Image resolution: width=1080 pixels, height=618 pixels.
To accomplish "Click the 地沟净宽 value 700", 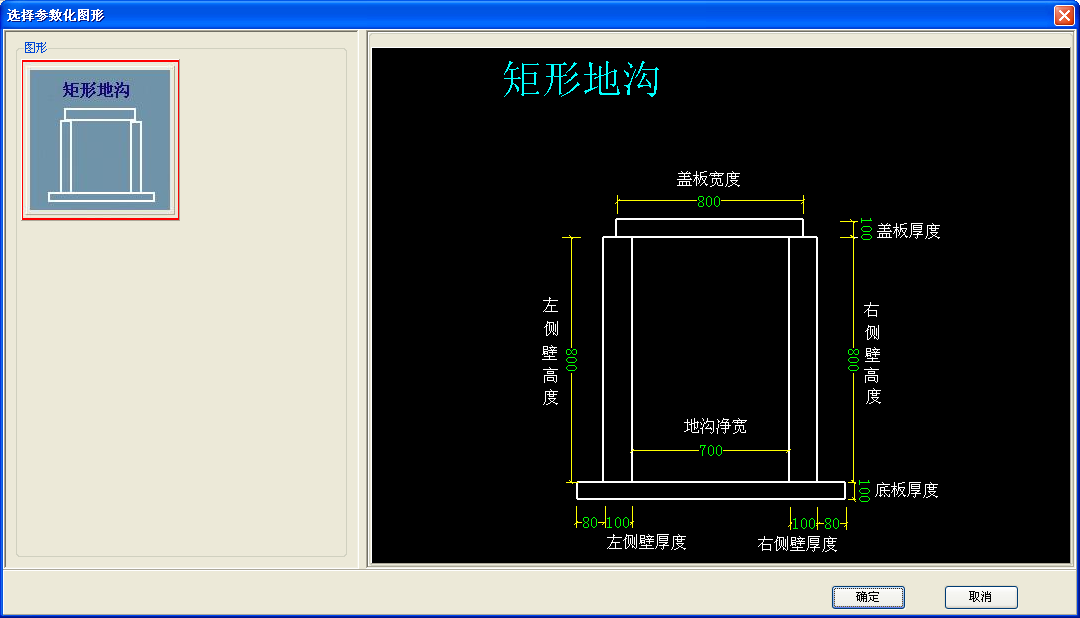I will (711, 451).
